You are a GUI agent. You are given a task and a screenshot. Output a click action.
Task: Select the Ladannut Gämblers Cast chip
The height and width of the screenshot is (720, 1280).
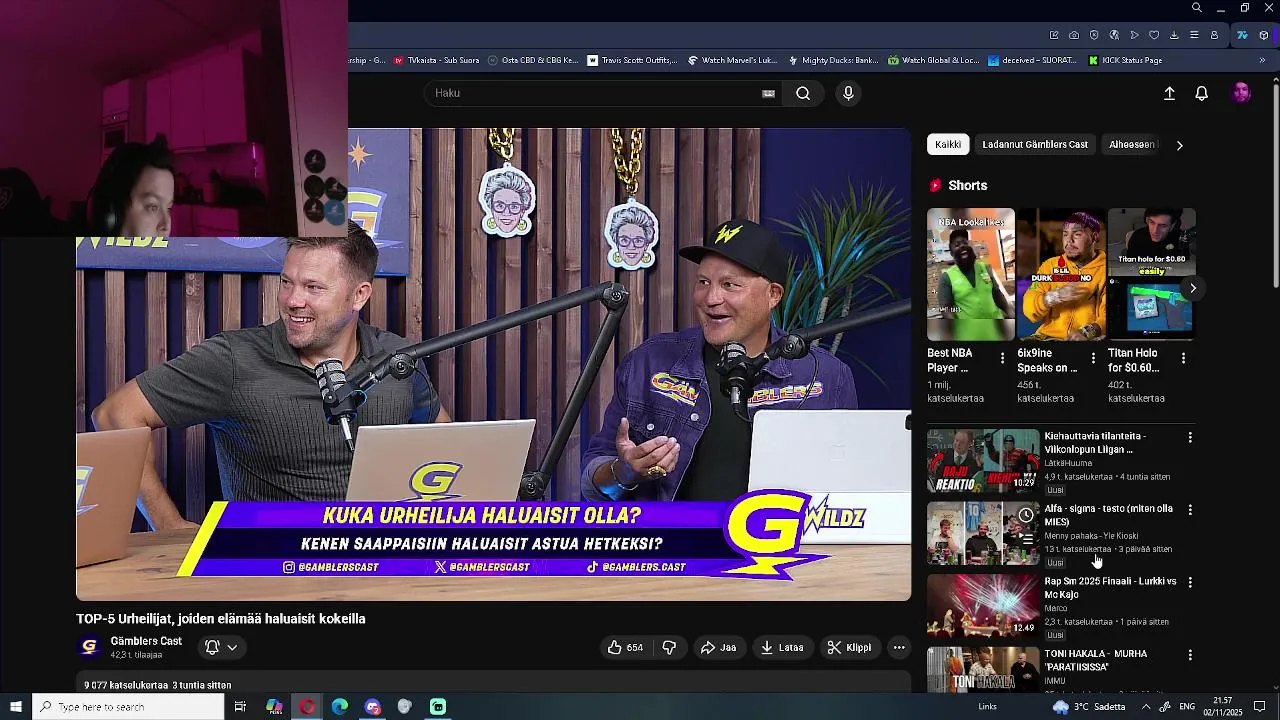(1035, 145)
